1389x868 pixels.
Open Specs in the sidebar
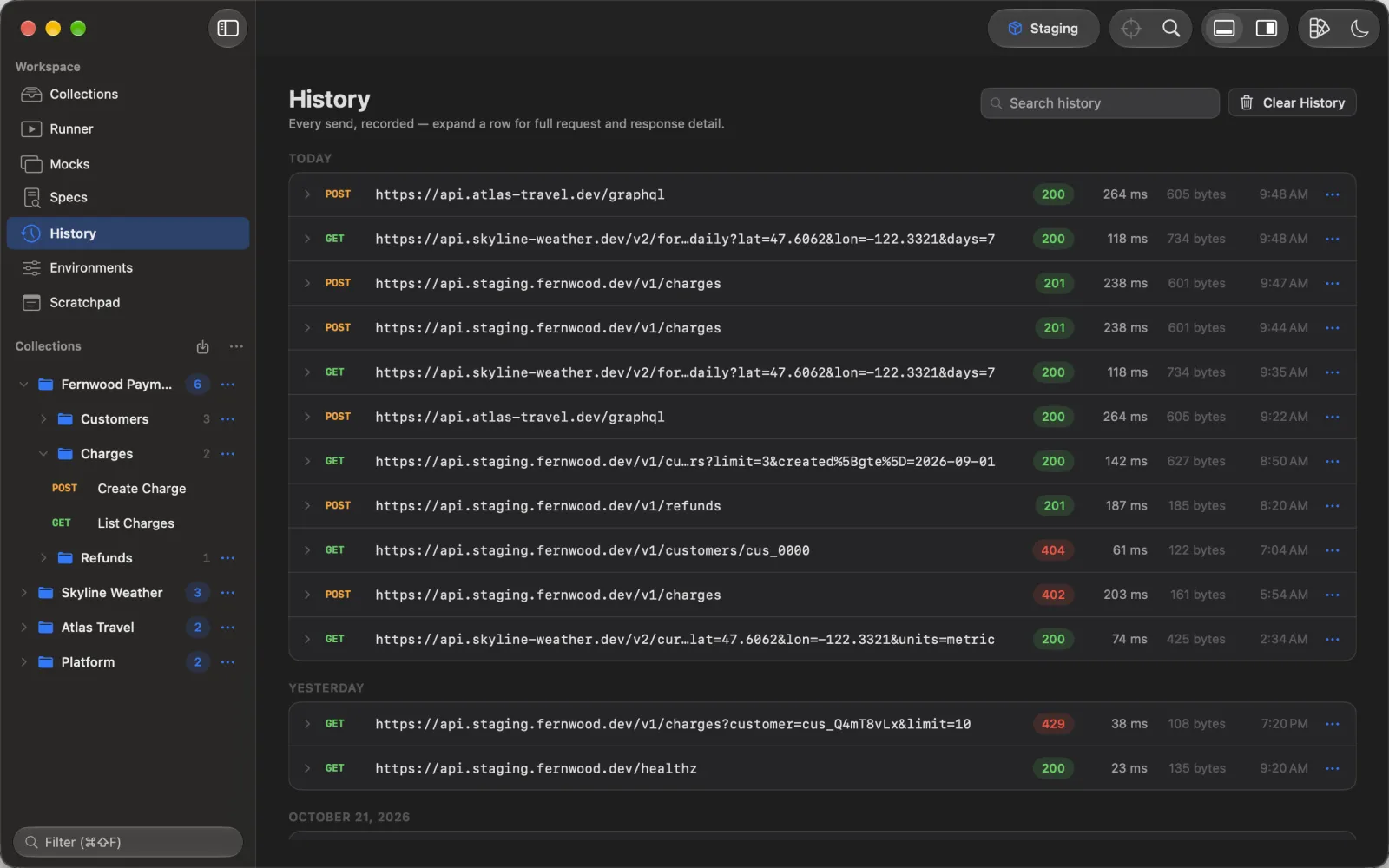click(128, 197)
